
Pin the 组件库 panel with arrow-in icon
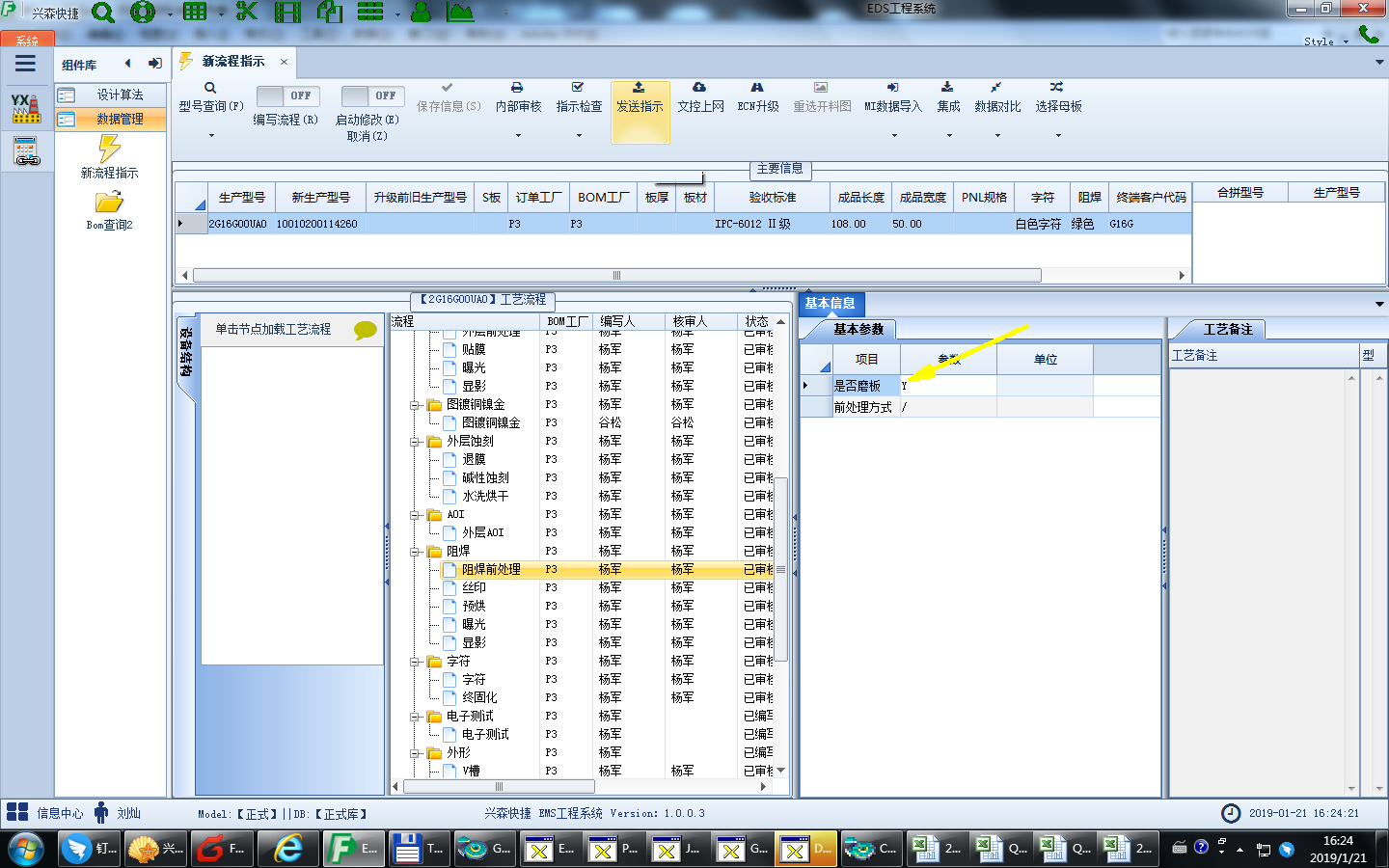point(154,64)
